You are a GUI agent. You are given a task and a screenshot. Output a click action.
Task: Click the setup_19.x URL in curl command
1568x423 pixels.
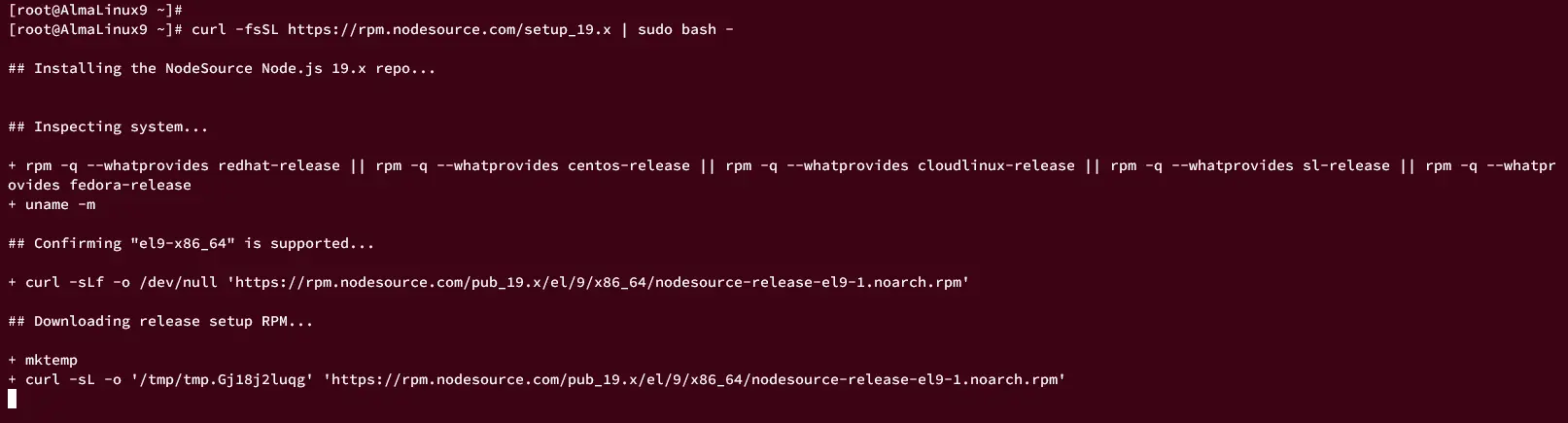449,29
